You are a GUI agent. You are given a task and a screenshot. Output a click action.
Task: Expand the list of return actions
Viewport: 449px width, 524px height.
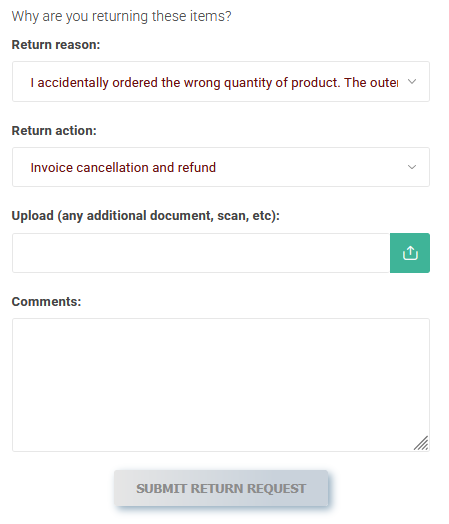[221, 167]
